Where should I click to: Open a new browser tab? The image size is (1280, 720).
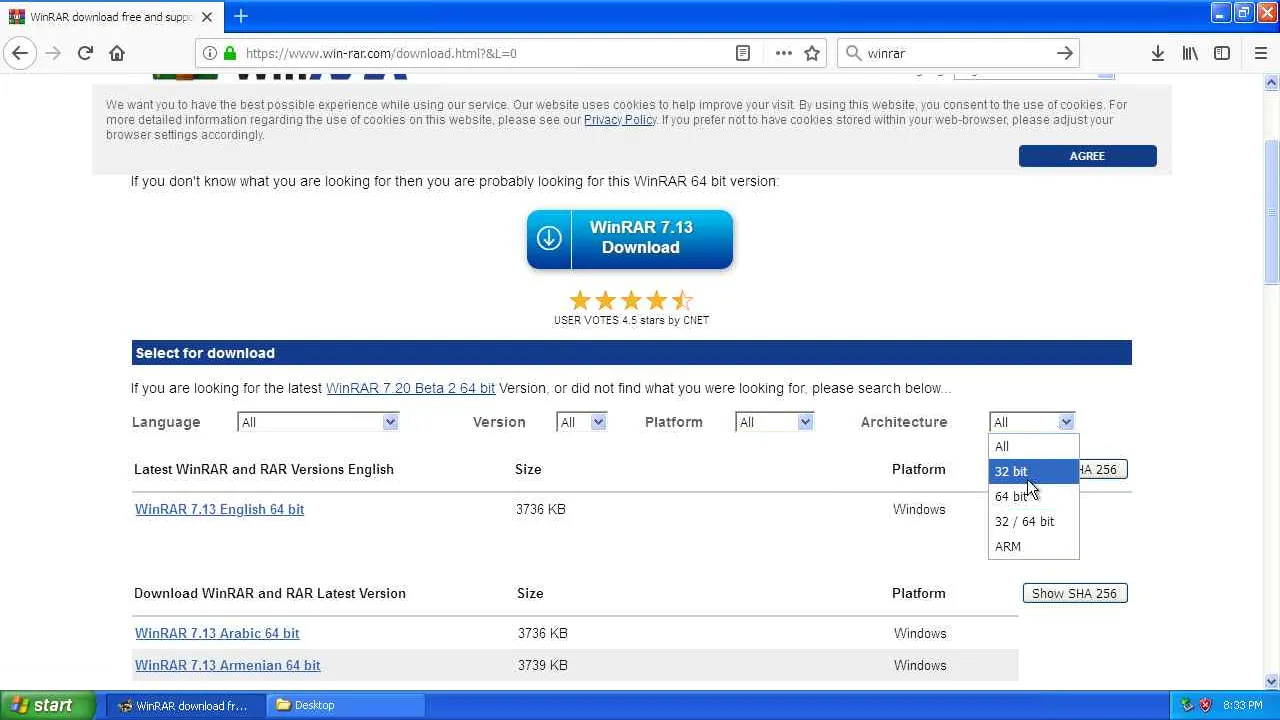[x=241, y=16]
